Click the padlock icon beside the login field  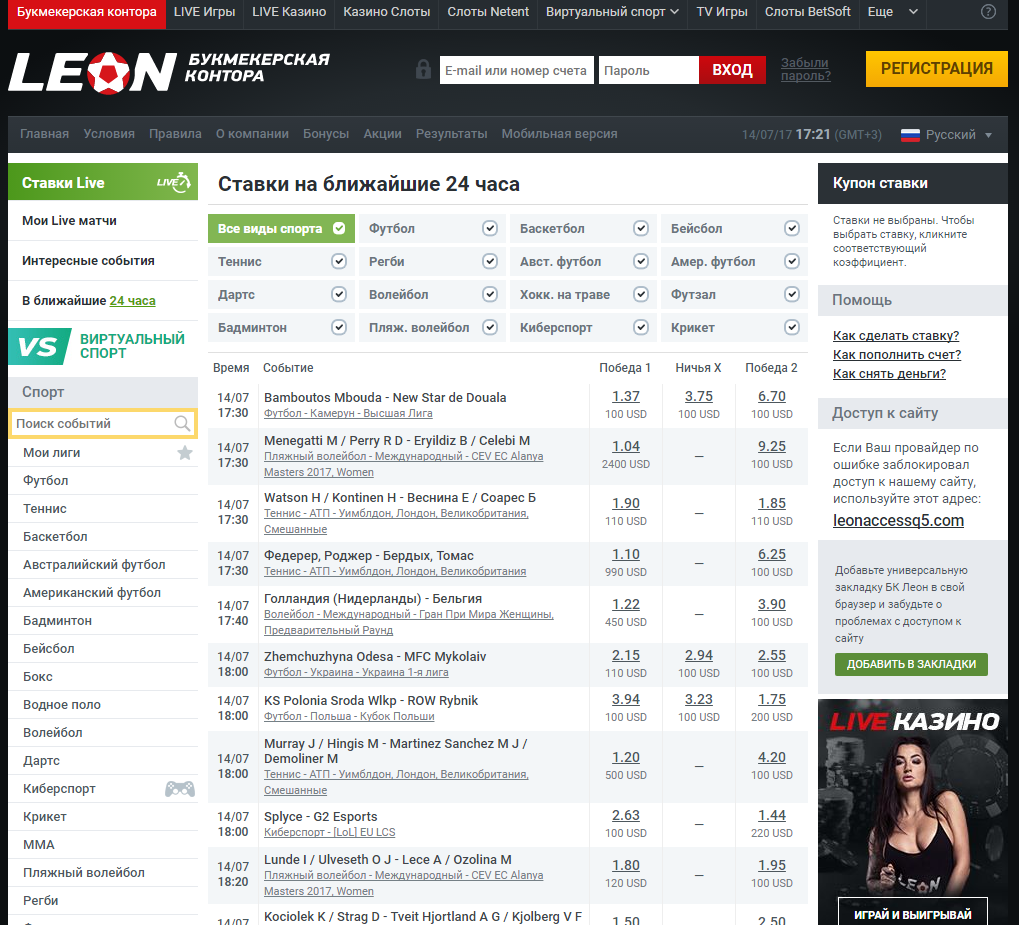coord(423,69)
